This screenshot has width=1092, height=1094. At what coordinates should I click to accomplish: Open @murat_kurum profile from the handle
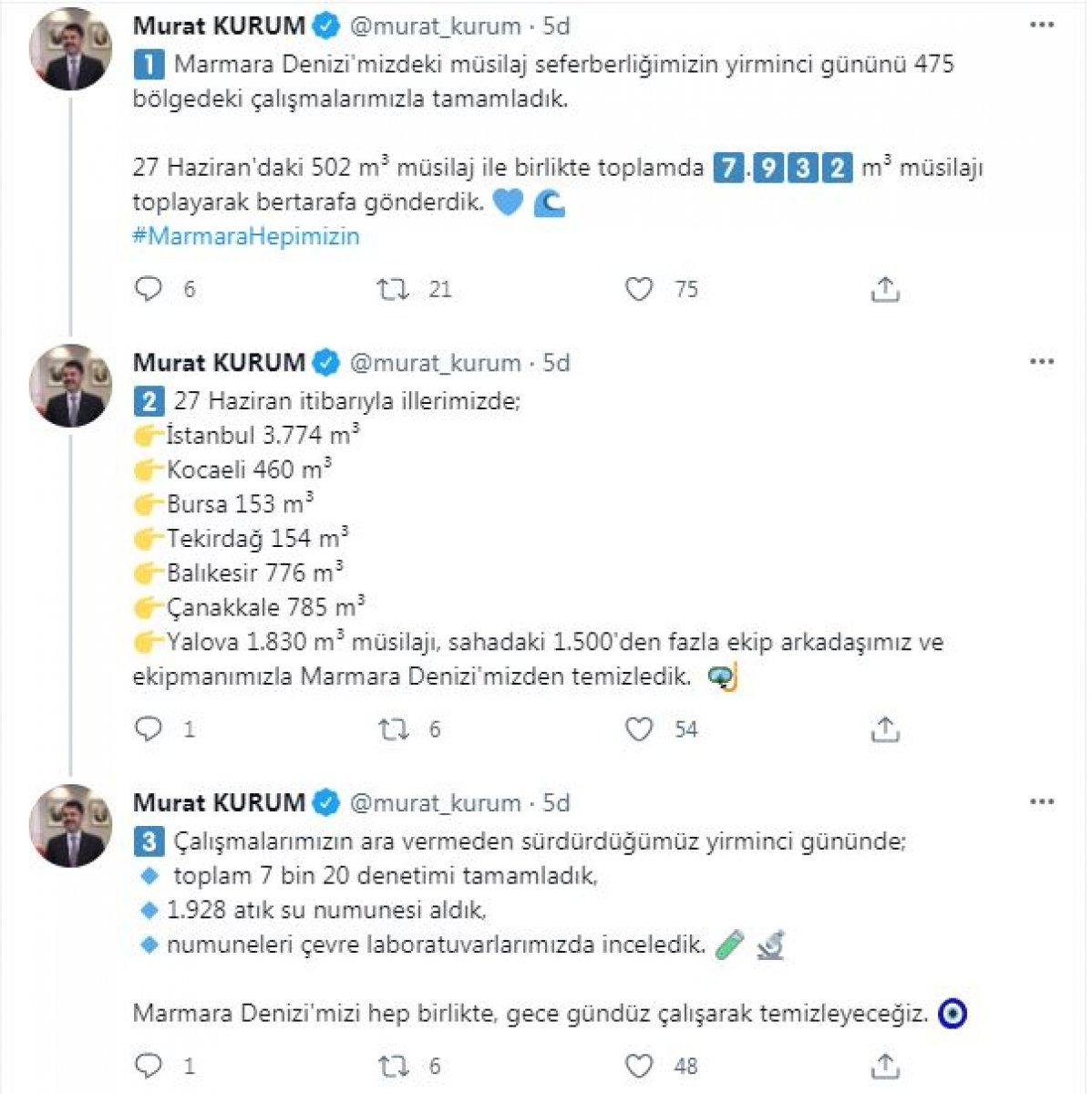click(436, 27)
